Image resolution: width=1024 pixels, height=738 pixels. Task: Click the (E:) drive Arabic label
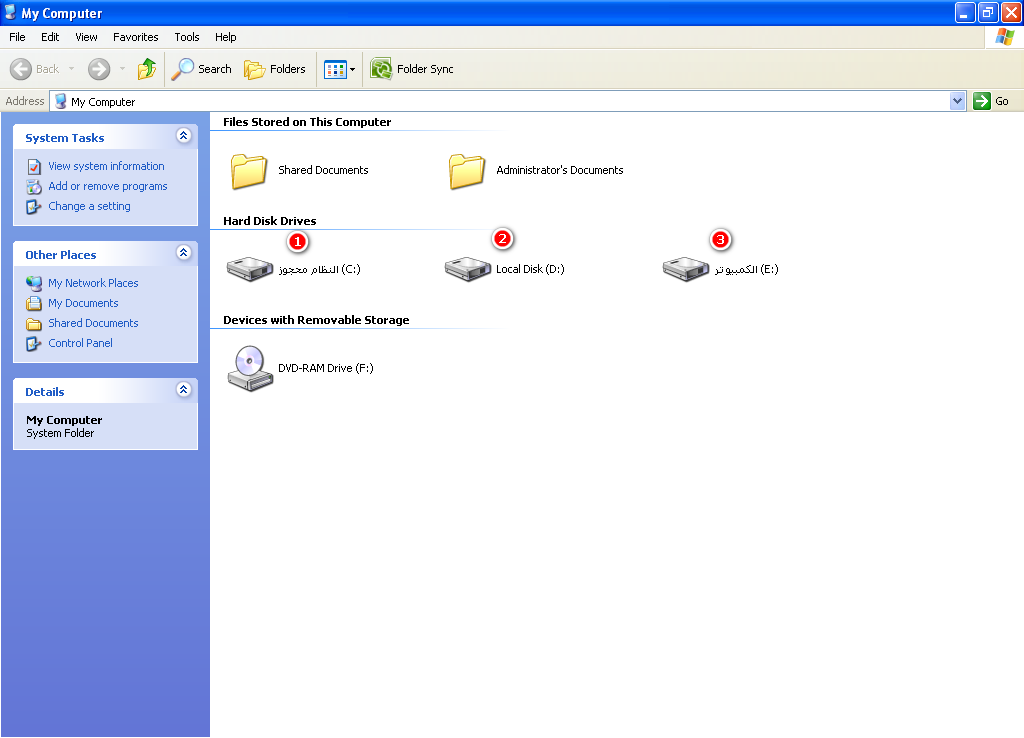pos(746,269)
